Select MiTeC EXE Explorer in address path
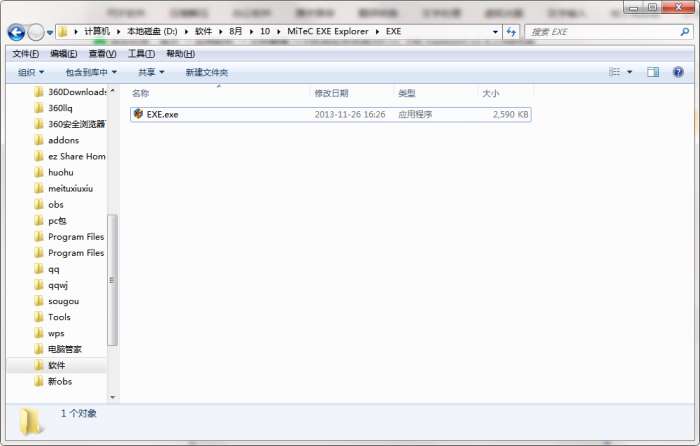The width and height of the screenshot is (700, 446). 328,31
